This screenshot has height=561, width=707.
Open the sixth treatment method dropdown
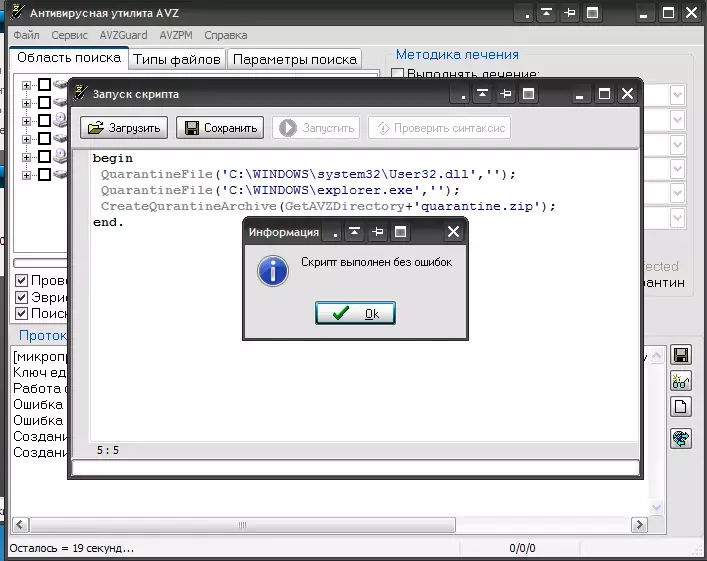pyautogui.click(x=677, y=218)
